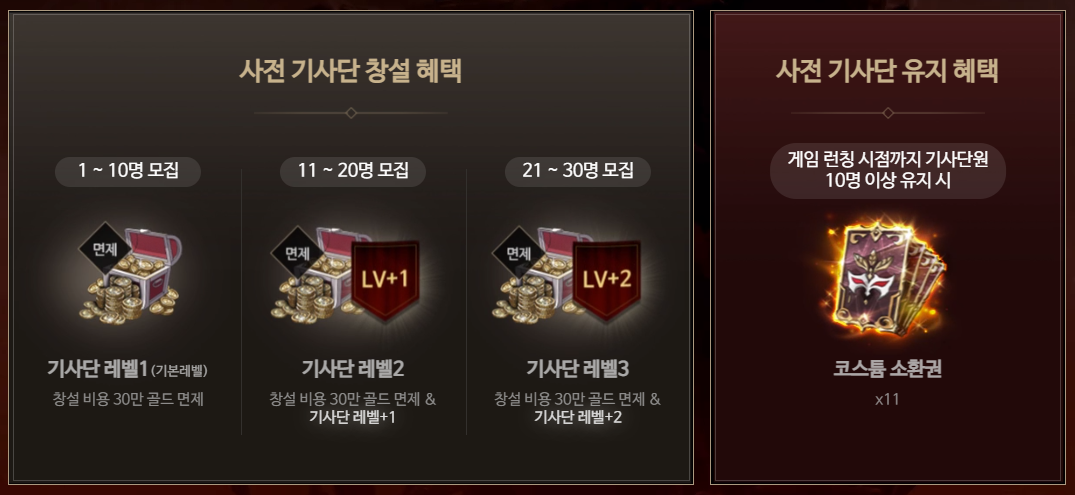Click the 기사단 레벨3 title text

[577, 369]
